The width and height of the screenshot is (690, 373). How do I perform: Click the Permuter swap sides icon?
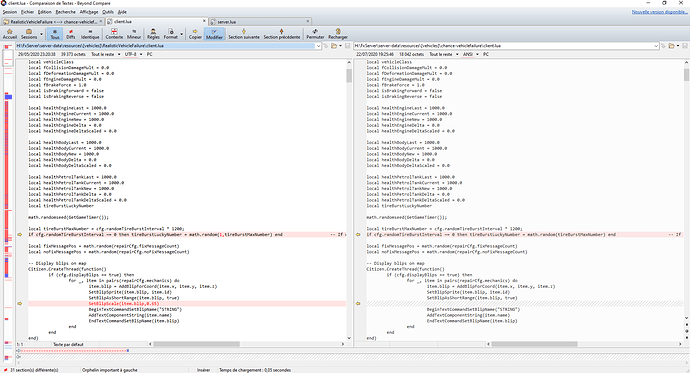(x=315, y=34)
